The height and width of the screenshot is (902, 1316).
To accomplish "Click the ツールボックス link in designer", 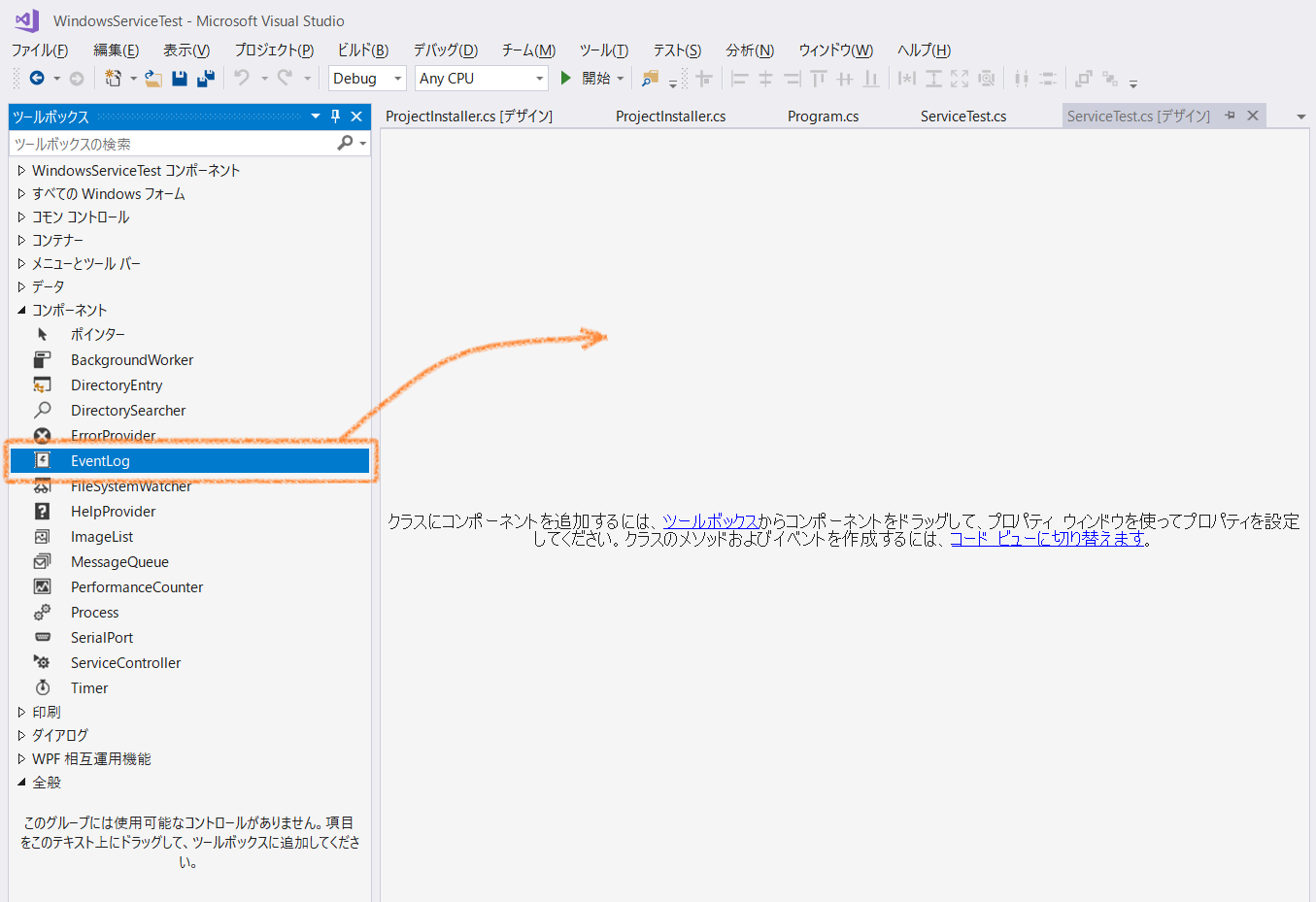I will tap(710, 521).
